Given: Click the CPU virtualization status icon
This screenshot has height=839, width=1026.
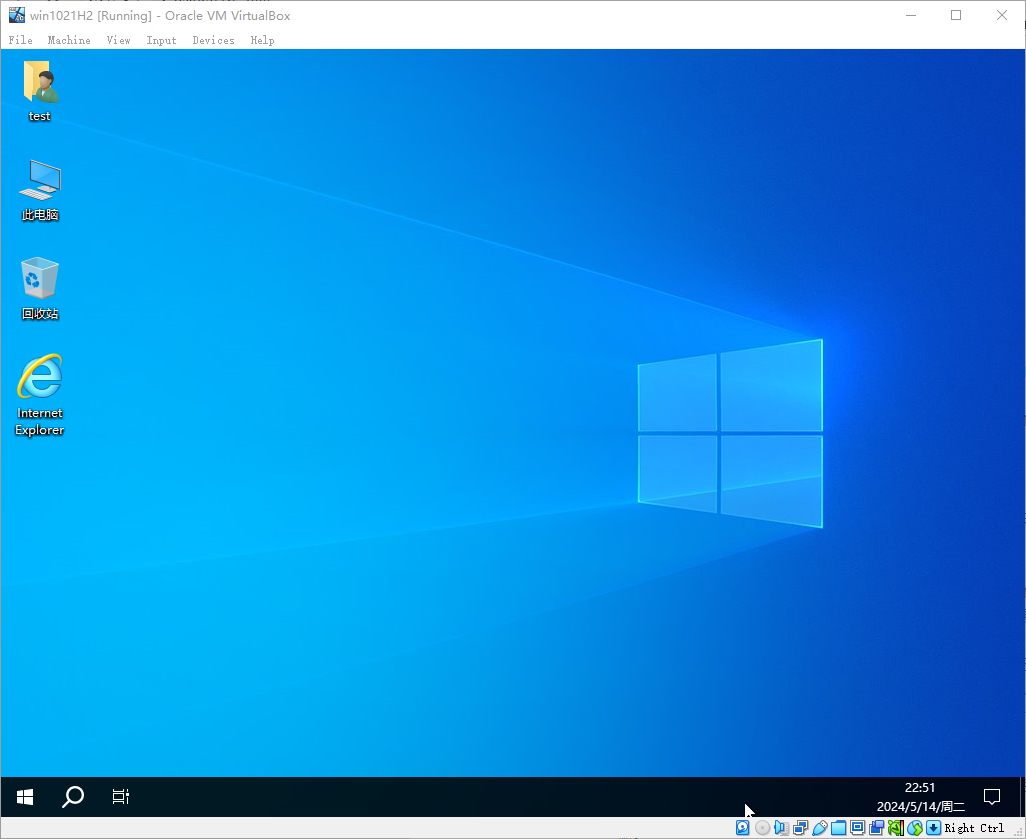Looking at the screenshot, I should pyautogui.click(x=896, y=828).
